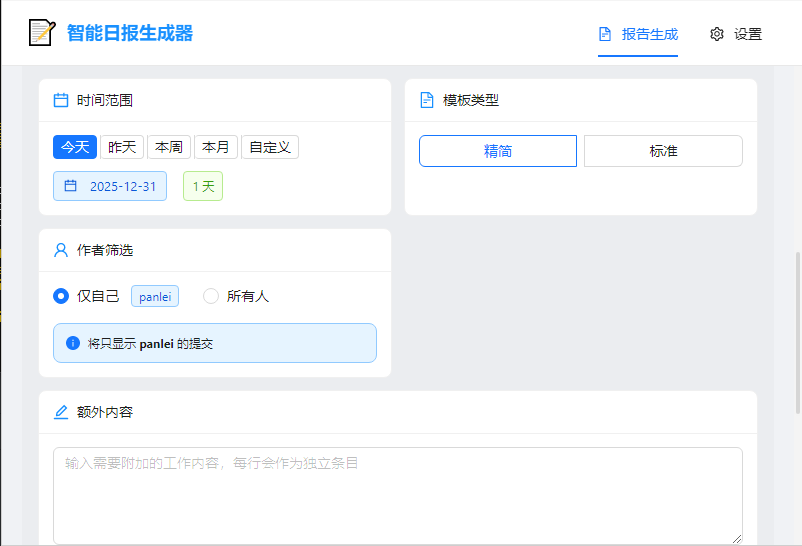Viewport: 802px width, 546px height.
Task: Click the person icon beside 作者筛选
Action: [61, 250]
